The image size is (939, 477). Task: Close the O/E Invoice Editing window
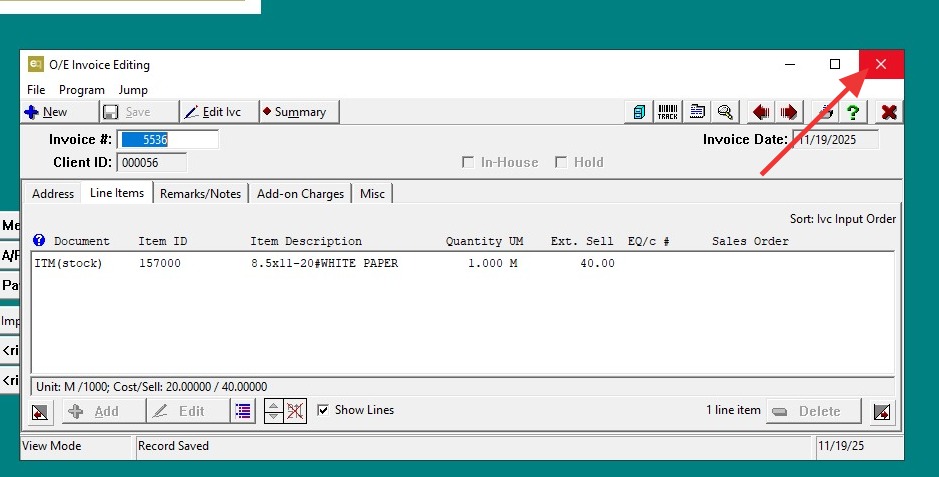[881, 64]
